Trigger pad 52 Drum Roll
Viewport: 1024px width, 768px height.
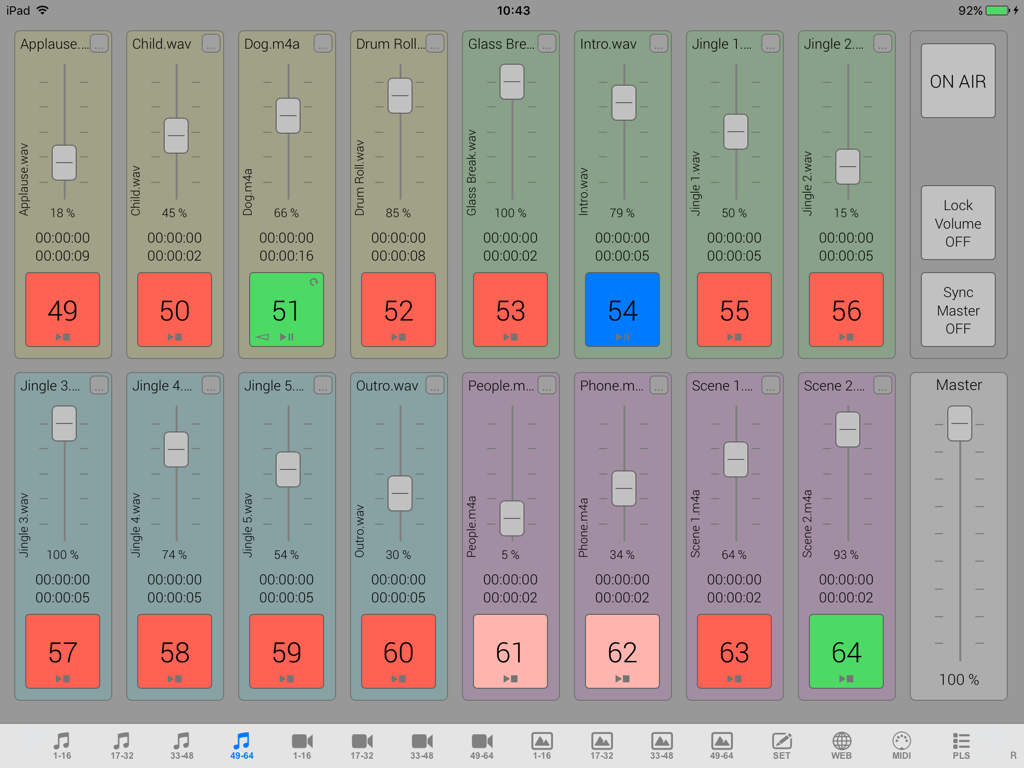(x=398, y=310)
